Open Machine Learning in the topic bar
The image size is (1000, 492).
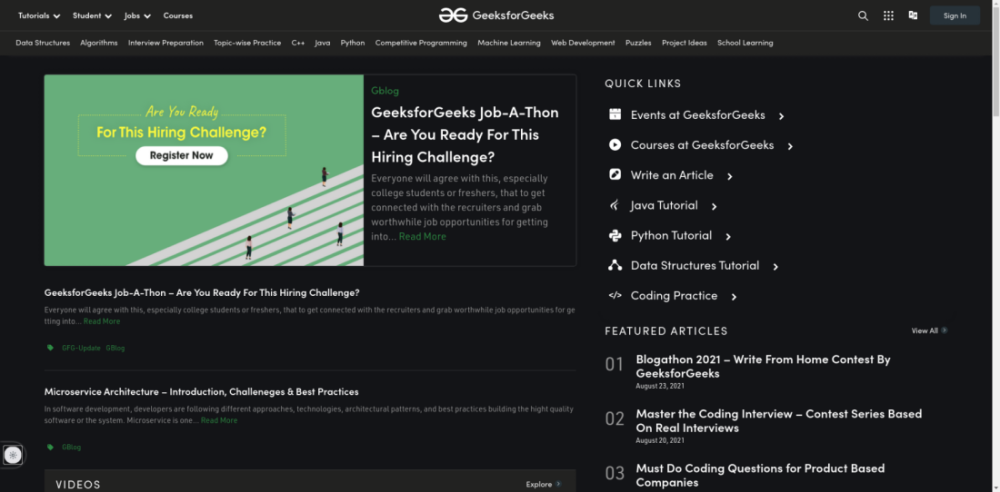pos(509,43)
